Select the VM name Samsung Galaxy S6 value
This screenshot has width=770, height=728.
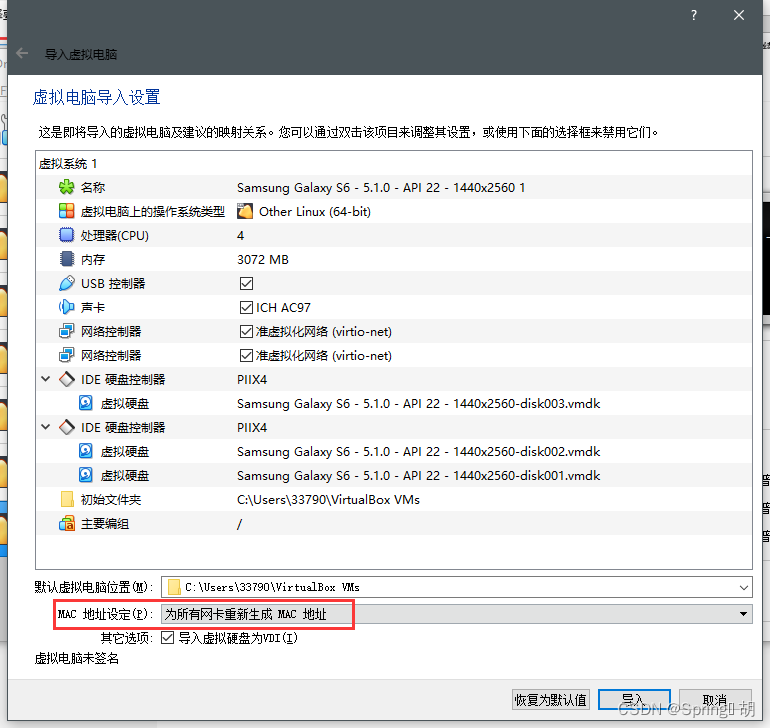(381, 188)
